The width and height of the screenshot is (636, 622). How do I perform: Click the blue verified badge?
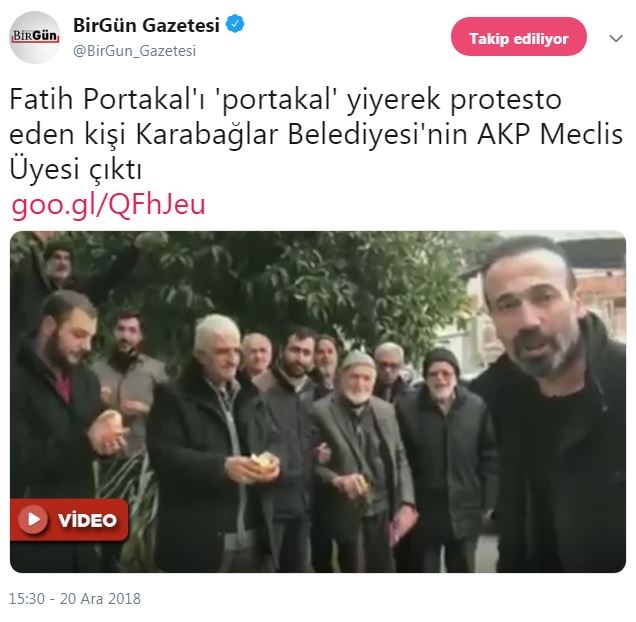235,24
